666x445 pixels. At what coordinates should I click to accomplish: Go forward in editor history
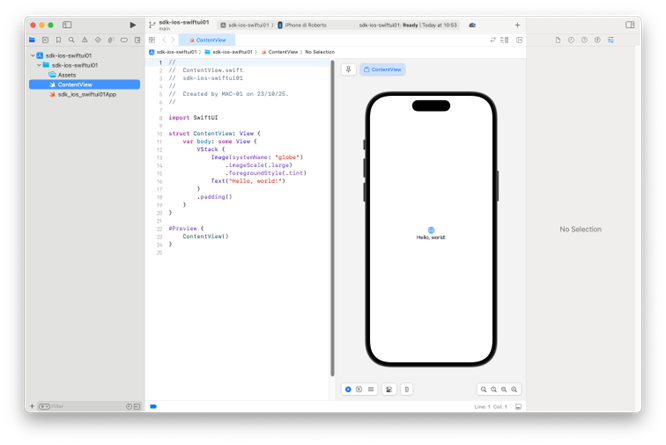point(173,40)
